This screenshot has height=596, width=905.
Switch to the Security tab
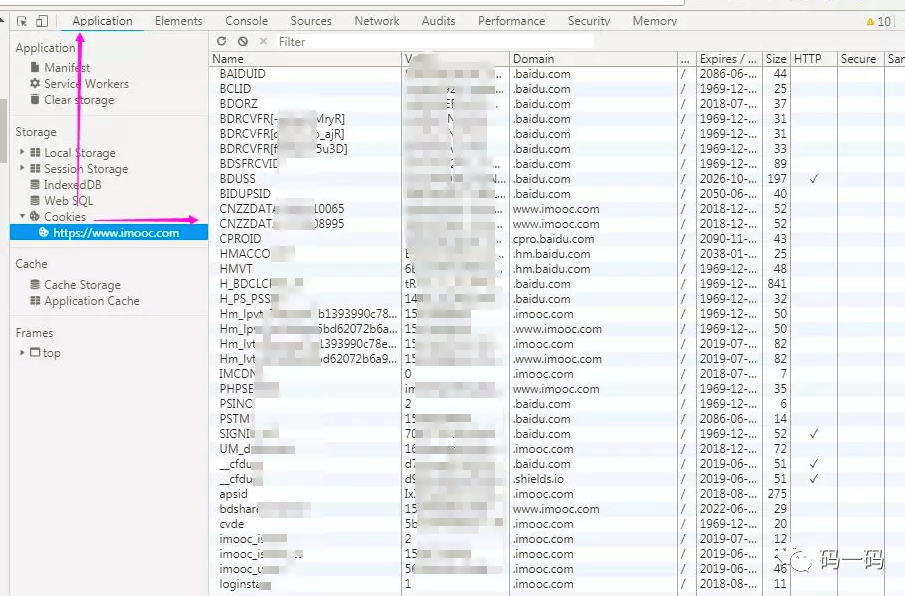coord(589,21)
